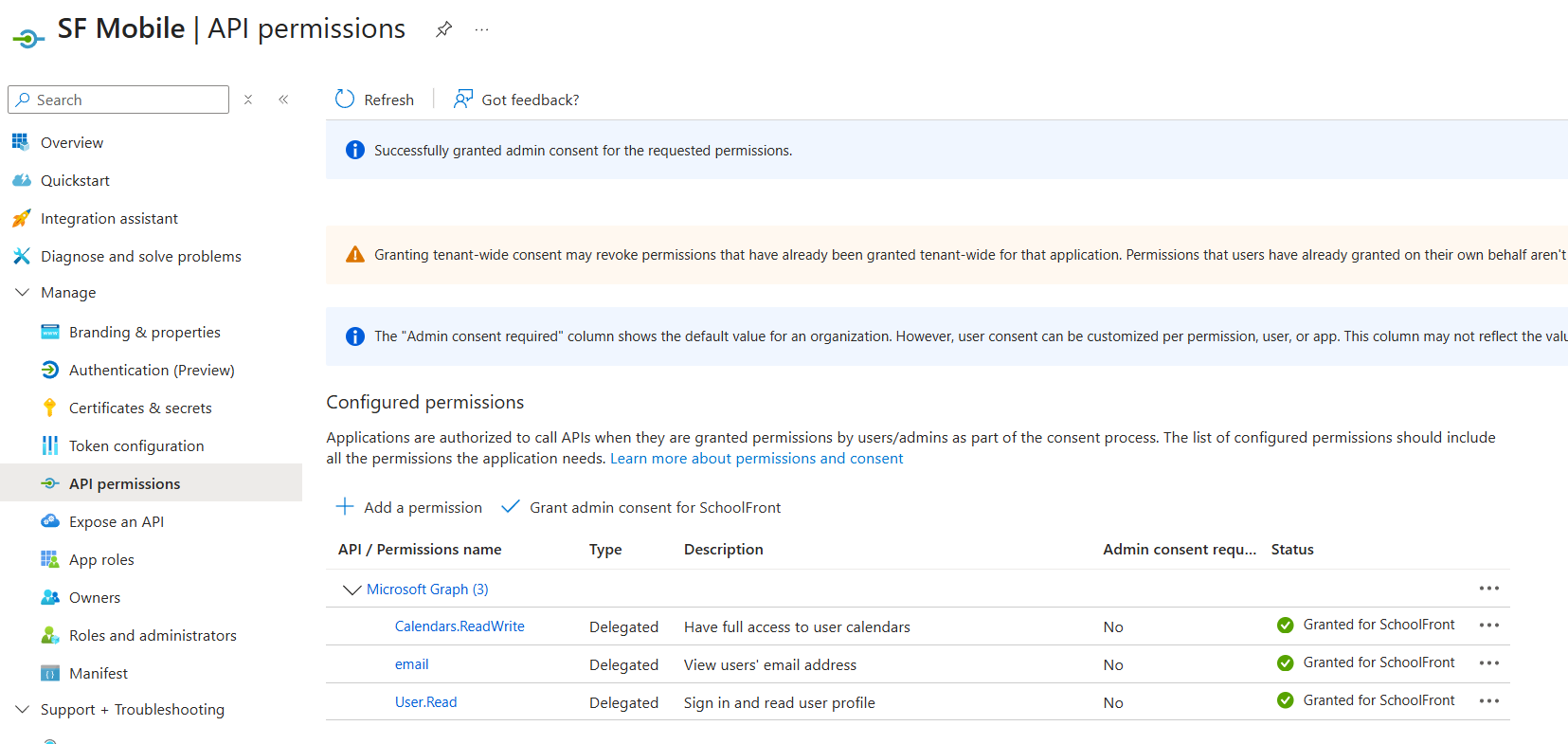This screenshot has width=1568, height=744.
Task: Collapse the sidebar menu using double chevron
Action: point(283,100)
